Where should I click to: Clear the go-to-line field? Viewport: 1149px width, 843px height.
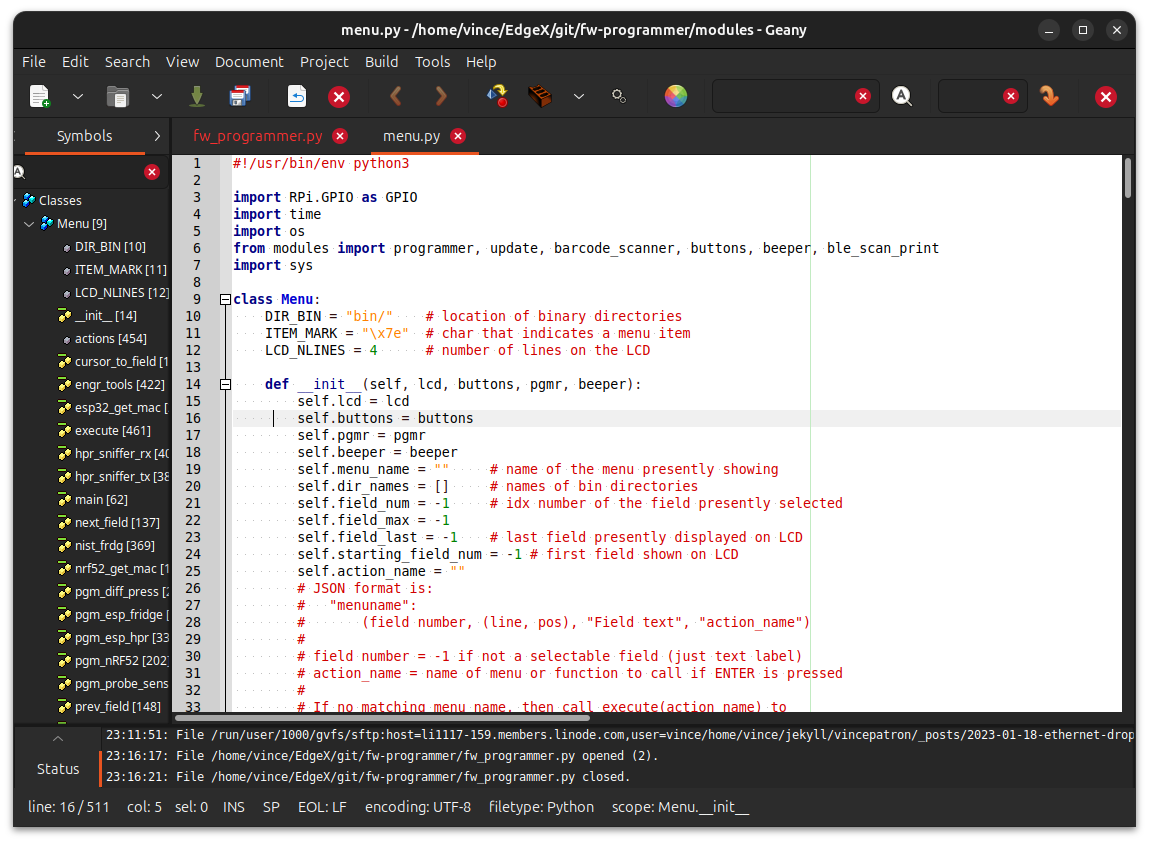pyautogui.click(x=1011, y=96)
